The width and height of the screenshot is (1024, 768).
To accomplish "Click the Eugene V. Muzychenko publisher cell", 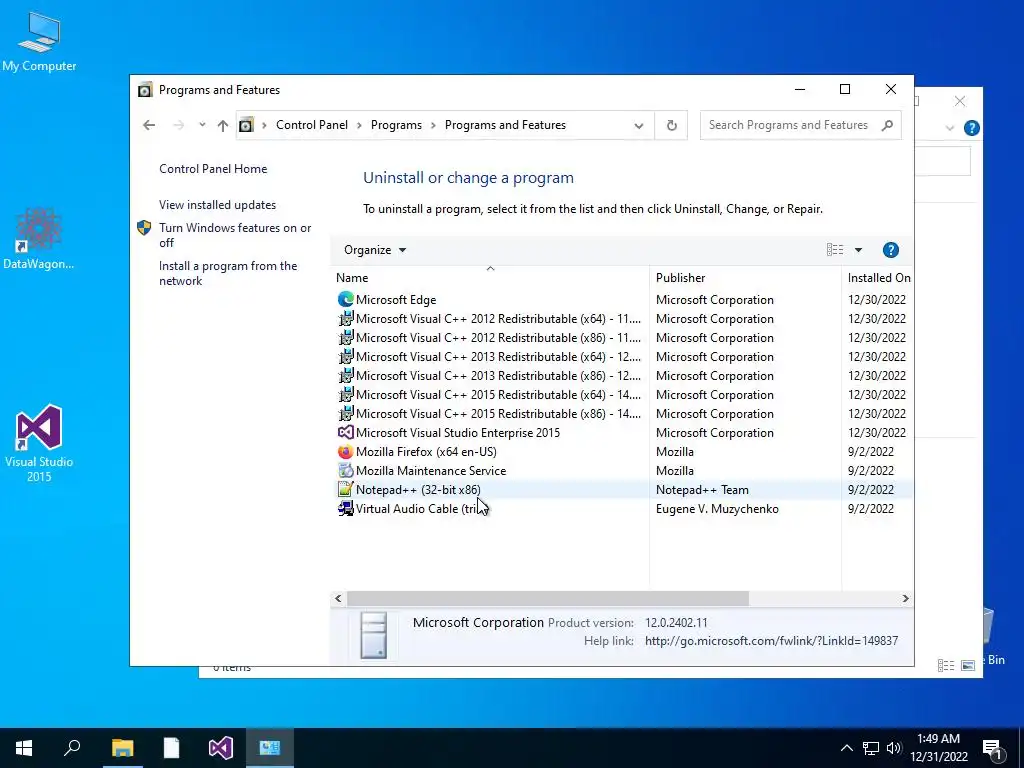I will point(717,508).
